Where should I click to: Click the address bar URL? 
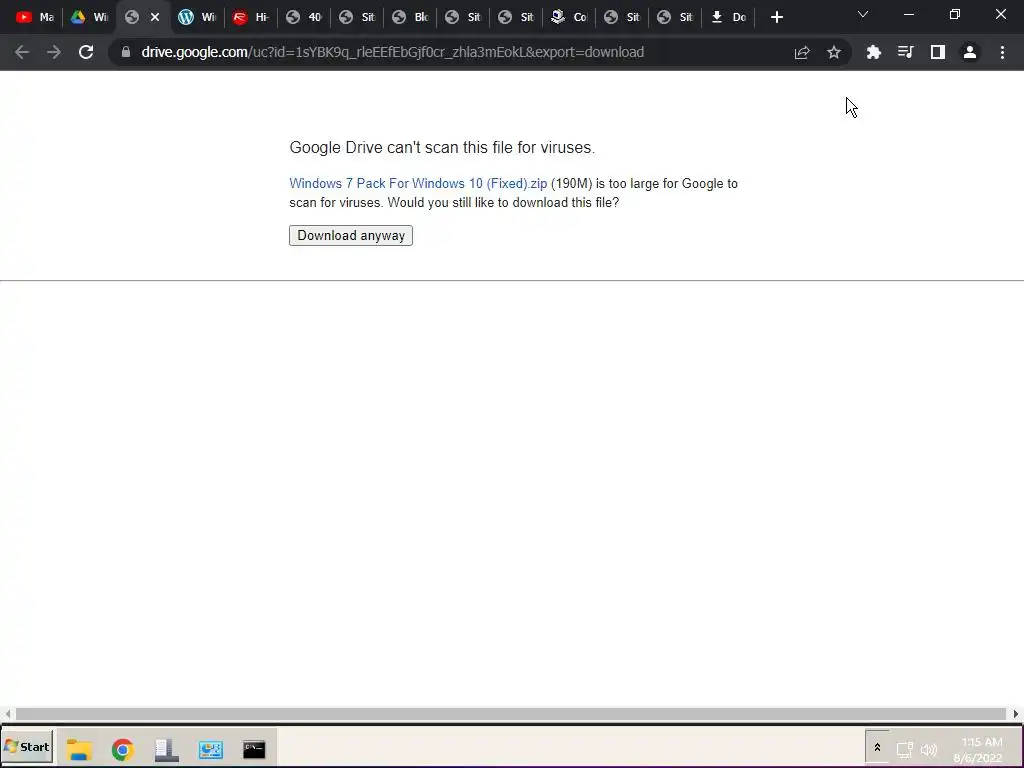tap(392, 52)
